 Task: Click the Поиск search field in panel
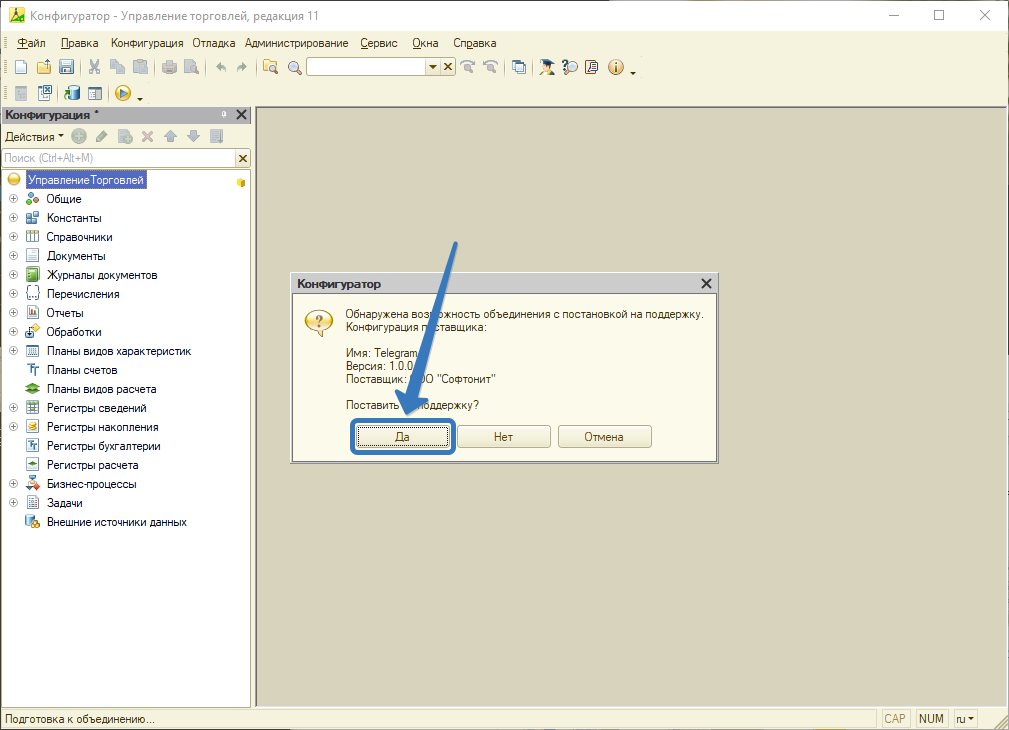point(118,158)
